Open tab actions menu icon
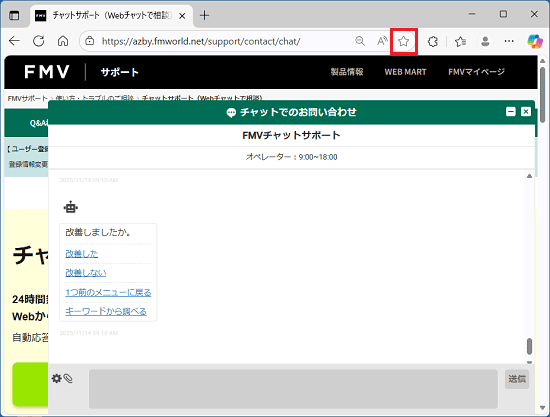Image resolution: width=550 pixels, height=417 pixels. (x=14, y=15)
